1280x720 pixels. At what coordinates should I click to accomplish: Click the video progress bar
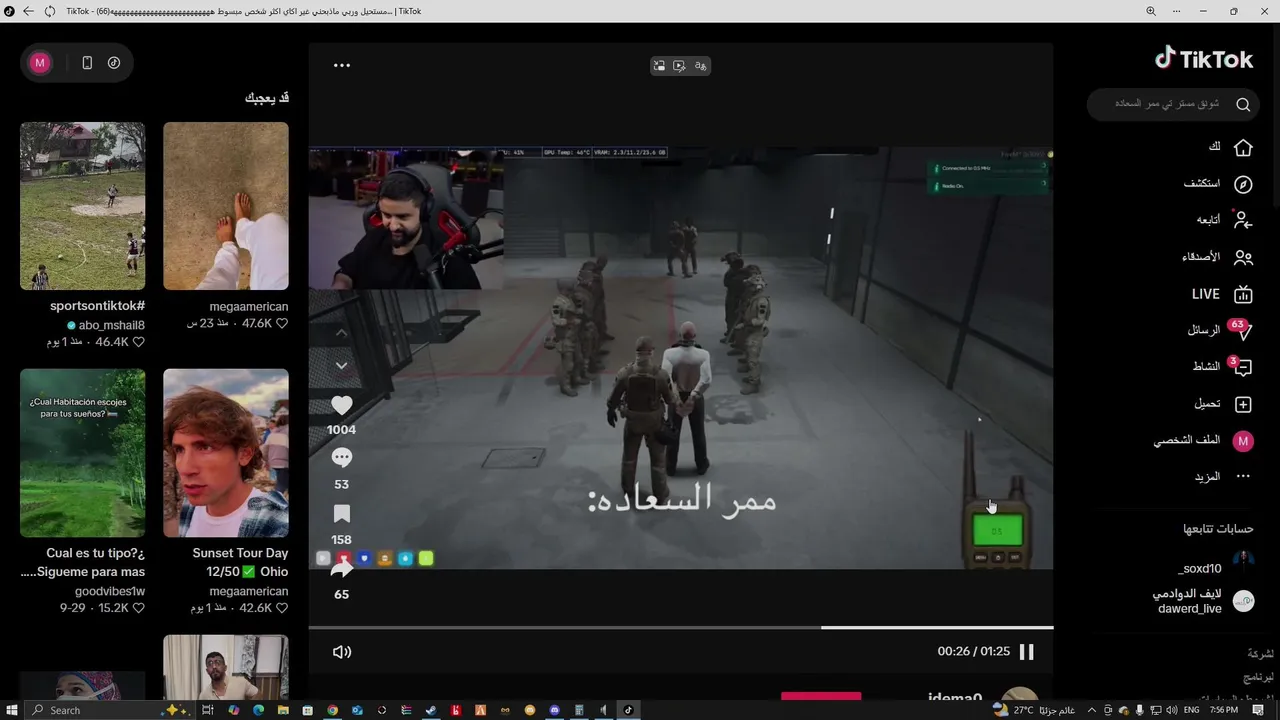[x=681, y=627]
